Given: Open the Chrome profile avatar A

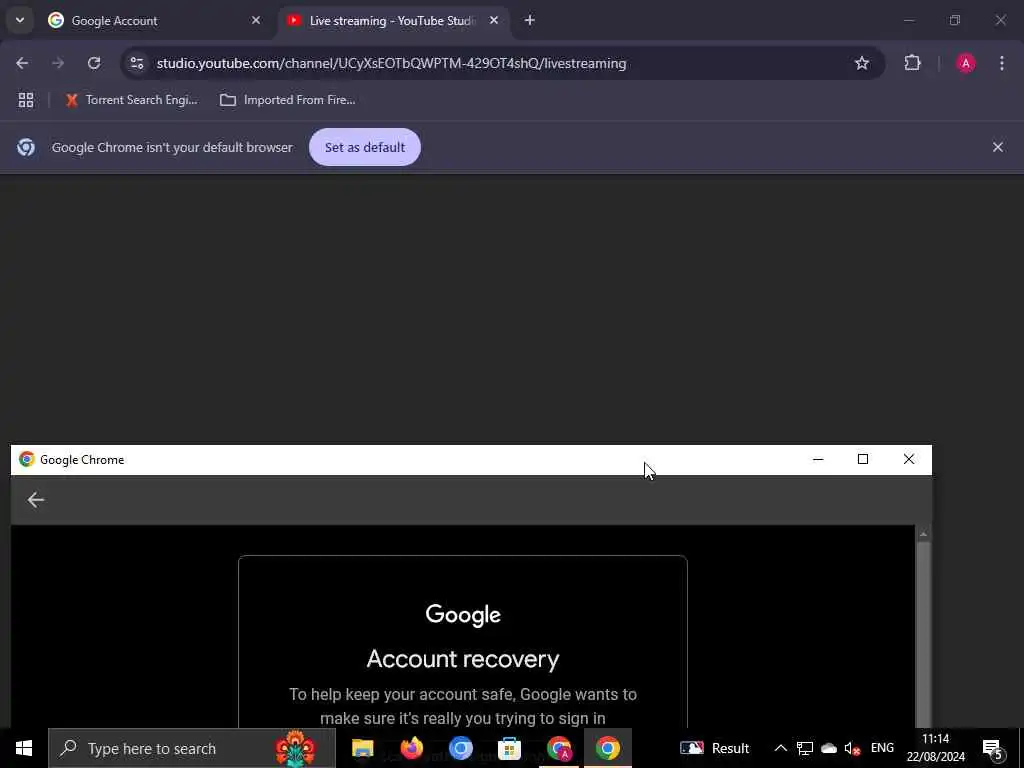Looking at the screenshot, I should [966, 63].
